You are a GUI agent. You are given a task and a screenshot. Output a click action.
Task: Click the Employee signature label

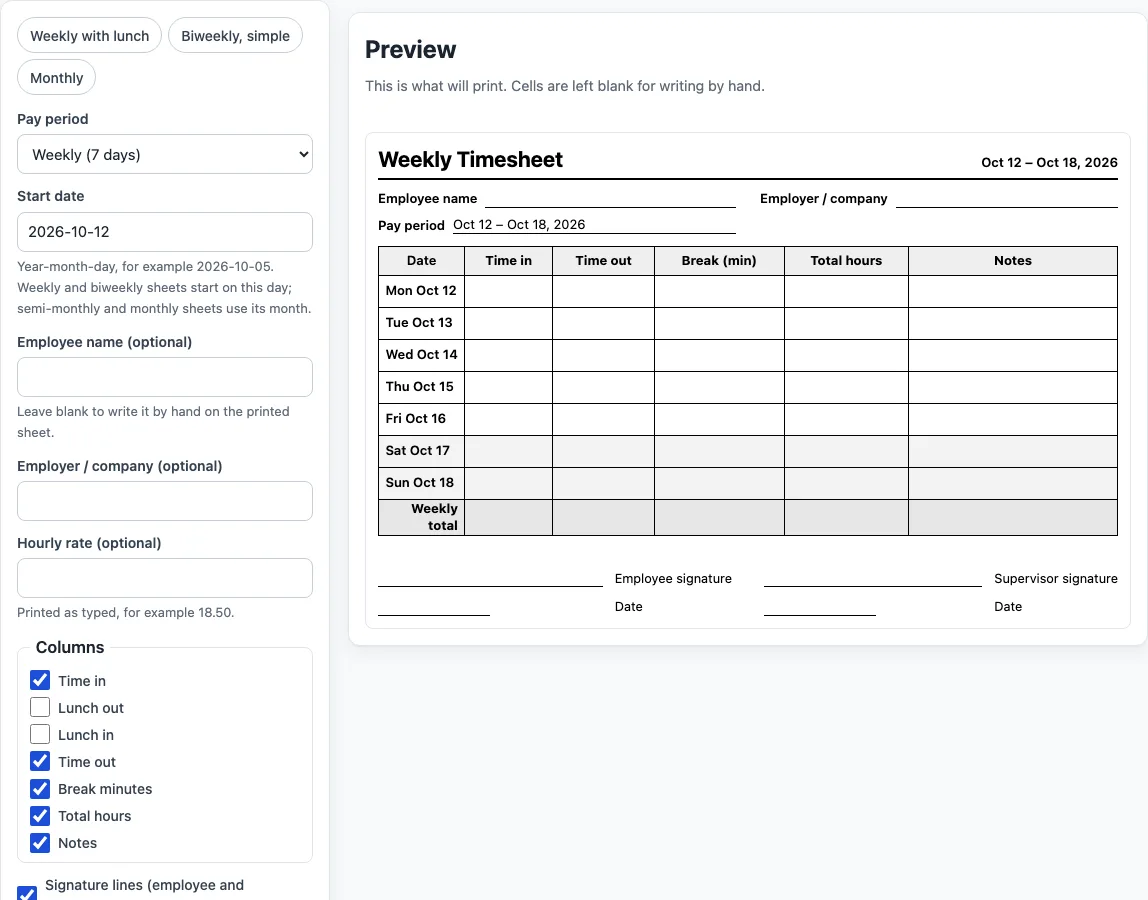[673, 579]
